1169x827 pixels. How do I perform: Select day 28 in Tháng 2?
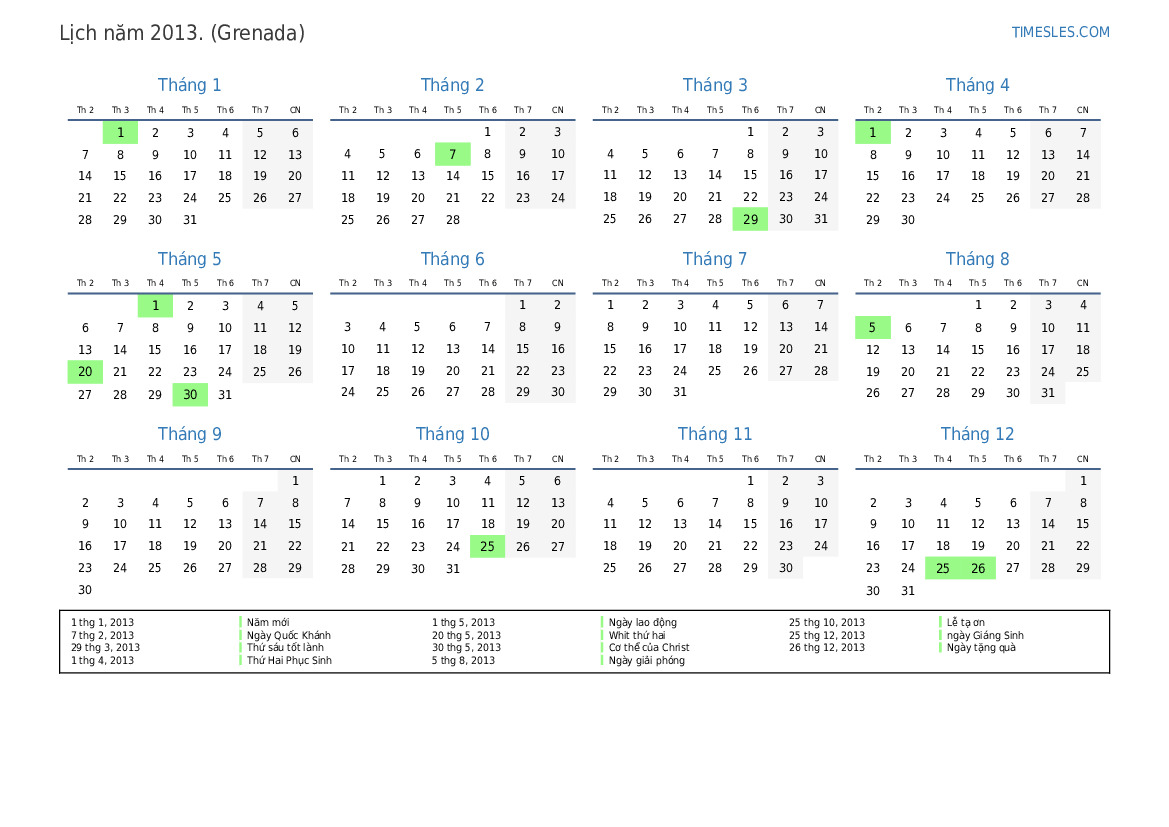point(453,220)
